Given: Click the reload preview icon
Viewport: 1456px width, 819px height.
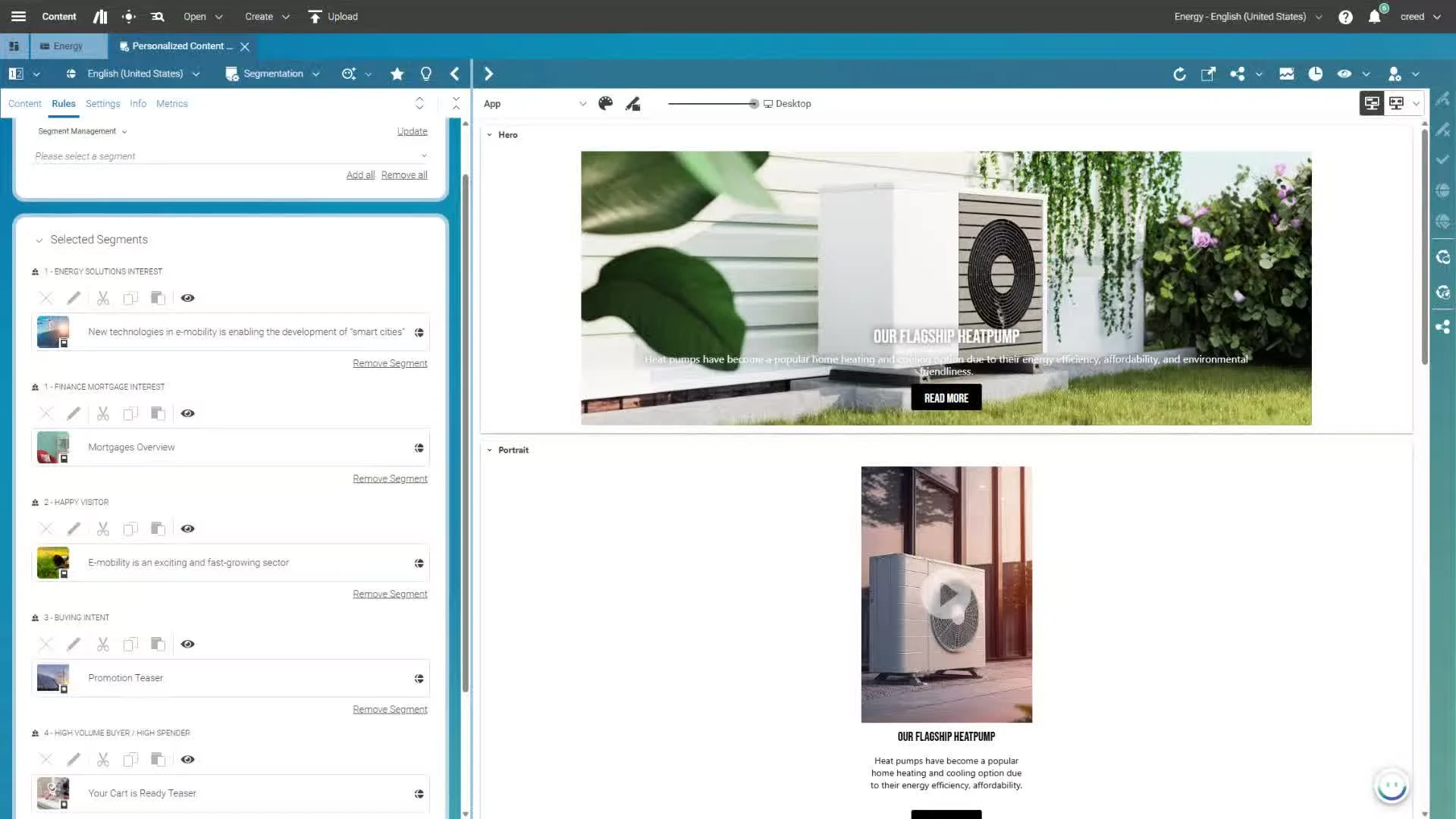Looking at the screenshot, I should [x=1179, y=74].
